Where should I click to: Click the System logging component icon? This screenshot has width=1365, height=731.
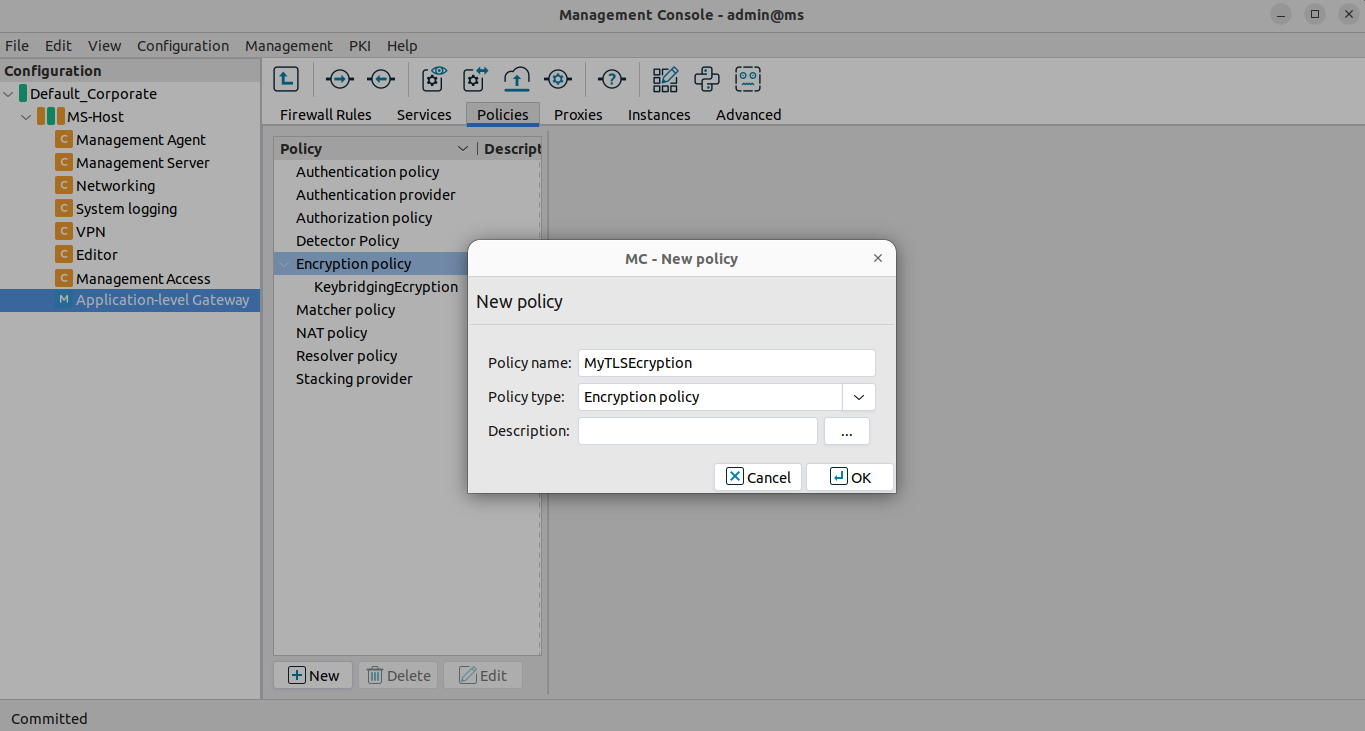64,208
